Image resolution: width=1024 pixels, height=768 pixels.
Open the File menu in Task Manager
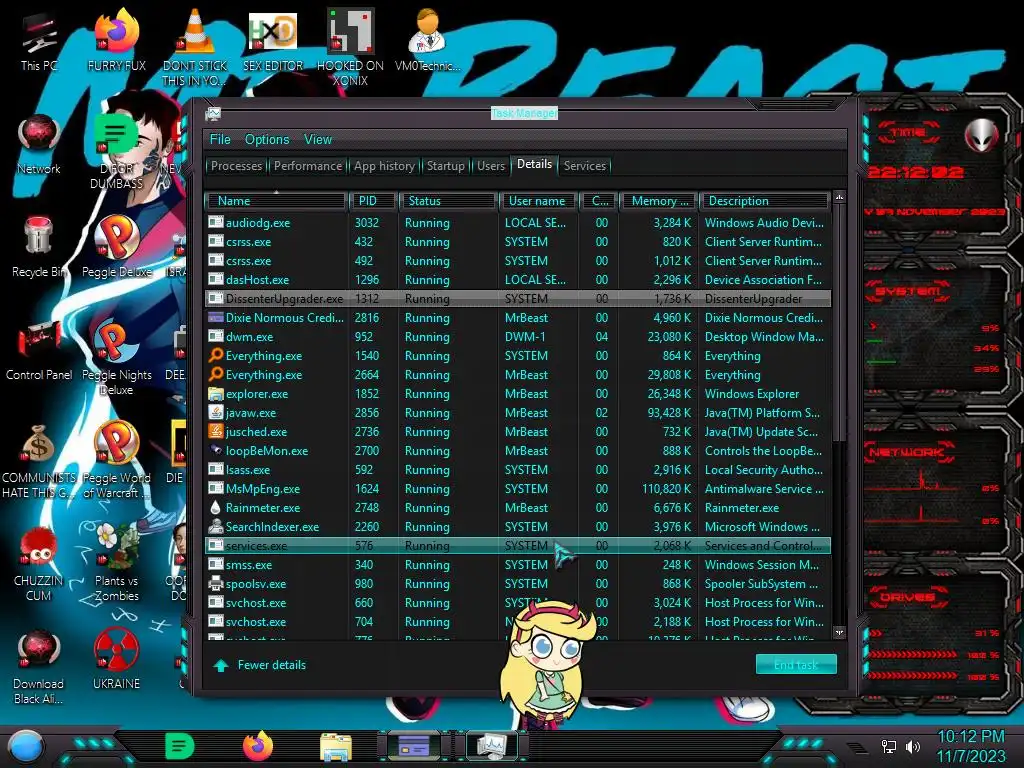[220, 139]
